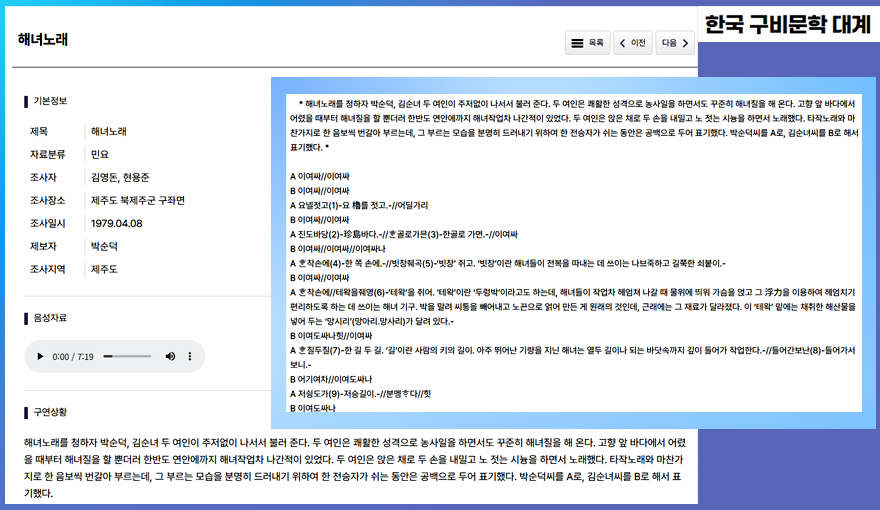Click the audio time display 0:00 / 7:19
This screenshot has height=510, width=880.
72,357
